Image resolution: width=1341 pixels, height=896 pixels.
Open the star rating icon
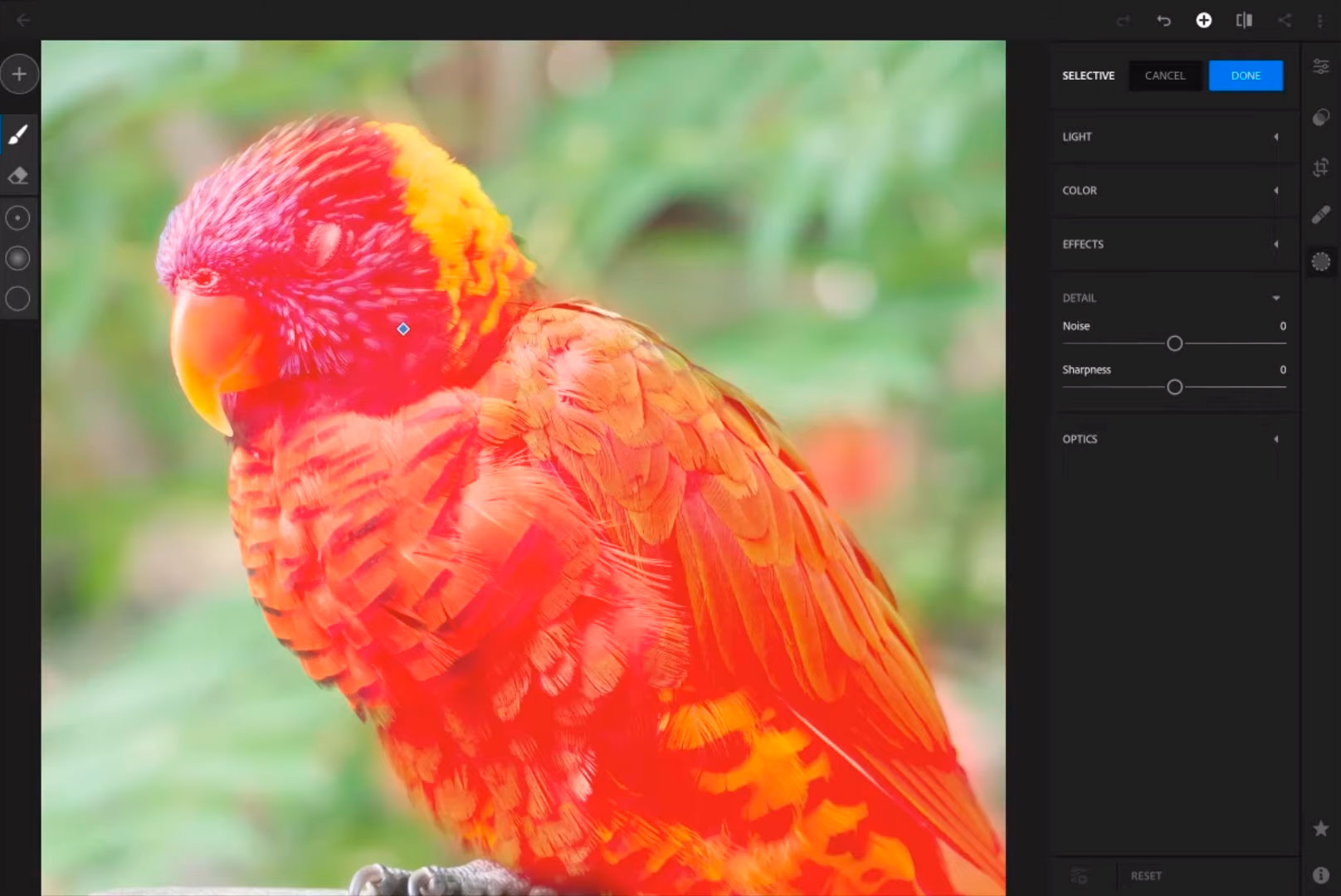[1321, 828]
